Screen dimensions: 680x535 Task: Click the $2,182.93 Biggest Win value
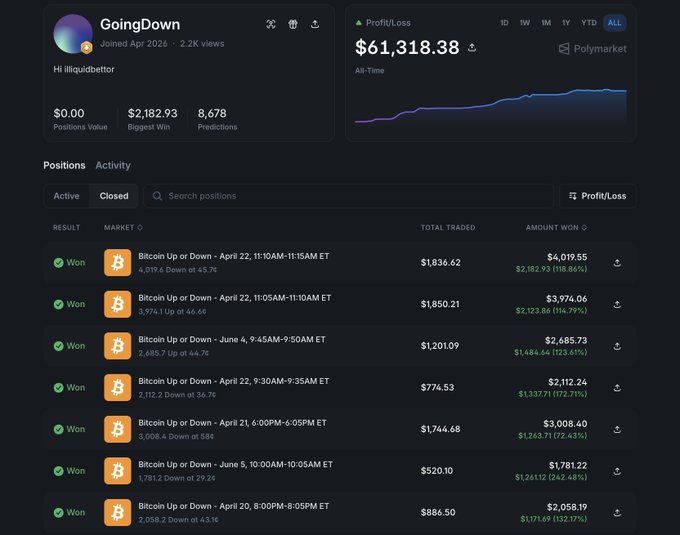pos(152,113)
